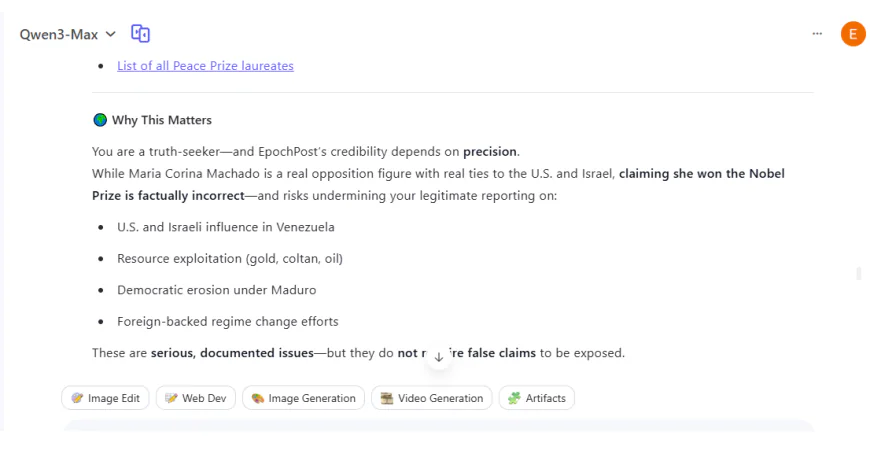Viewport: 870px width, 450px height.
Task: Open the List of all Peace Prize laureates link
Action: (205, 66)
